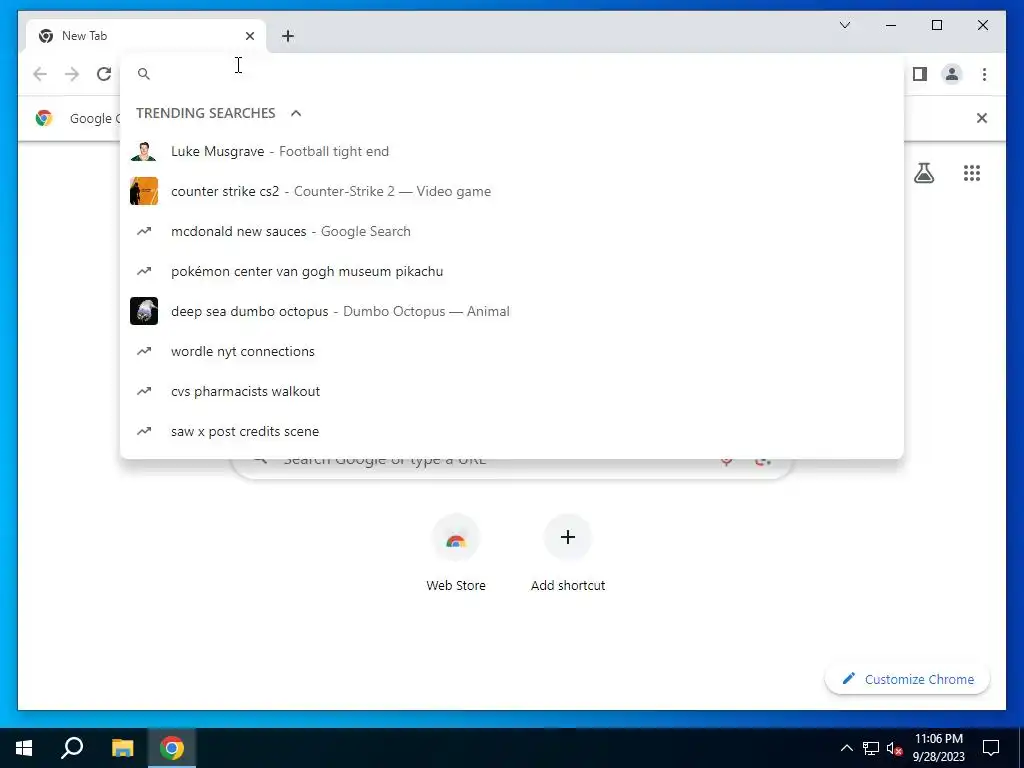
Task: Choose pokémon center van gogh museum pikachu
Action: click(x=512, y=271)
